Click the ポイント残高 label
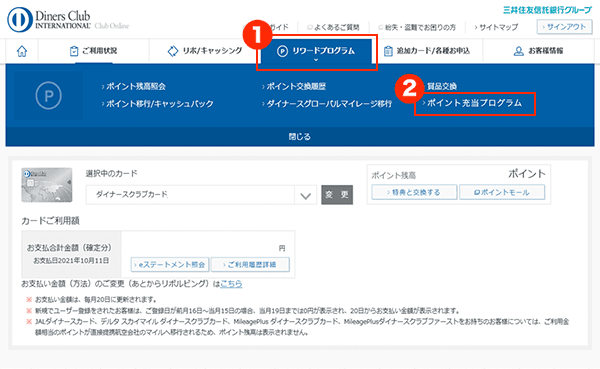This screenshot has height=369, width=600. coord(394,175)
